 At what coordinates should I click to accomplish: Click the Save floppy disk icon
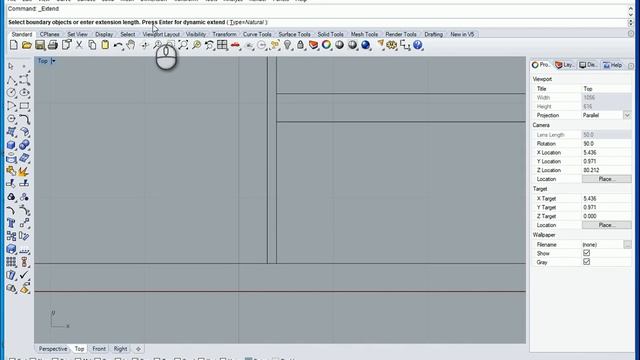tap(40, 45)
